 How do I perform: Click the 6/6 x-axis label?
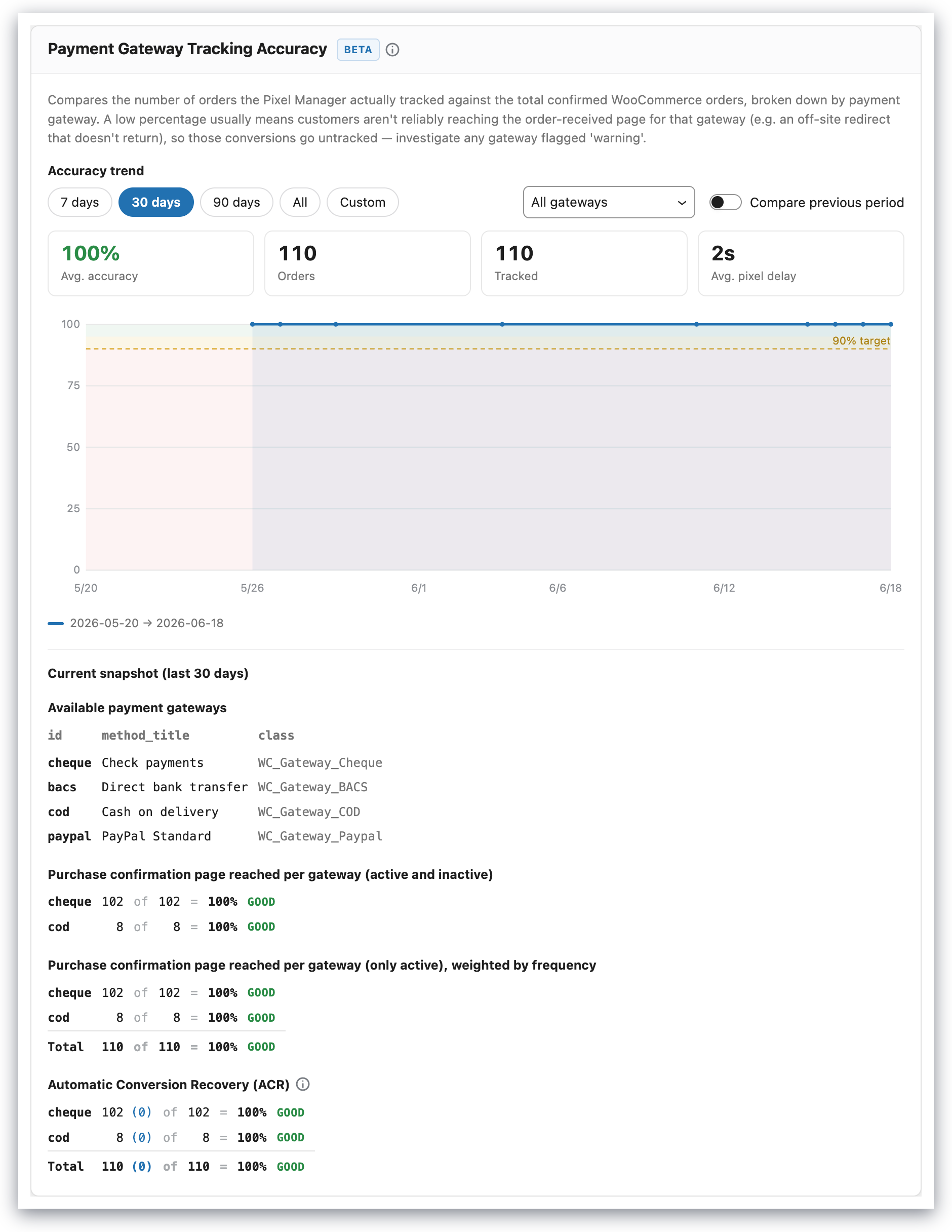(x=557, y=588)
